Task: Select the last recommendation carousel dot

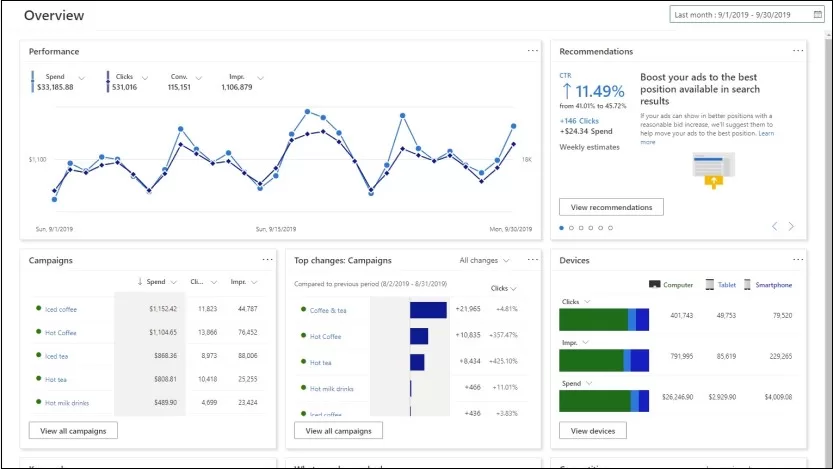Action: point(610,228)
